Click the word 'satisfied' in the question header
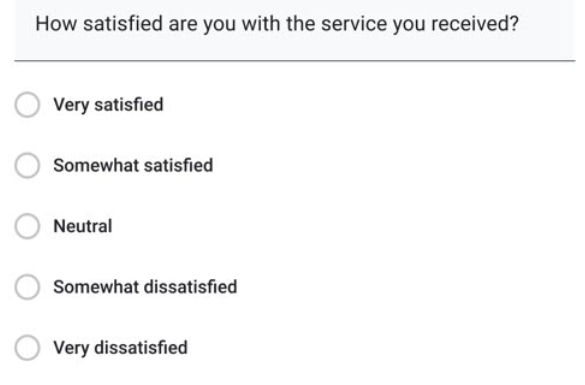 click(x=123, y=24)
